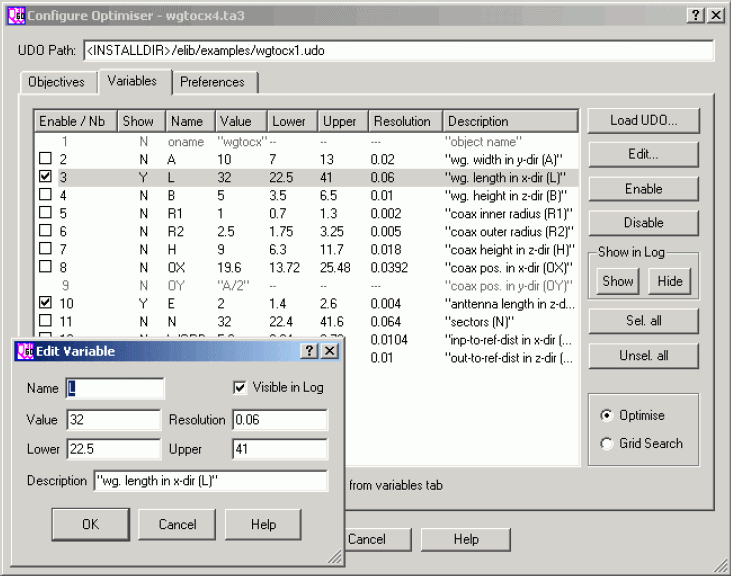Enable the checkbox for variable 2 (A)
This screenshot has width=731, height=576.
46,159
